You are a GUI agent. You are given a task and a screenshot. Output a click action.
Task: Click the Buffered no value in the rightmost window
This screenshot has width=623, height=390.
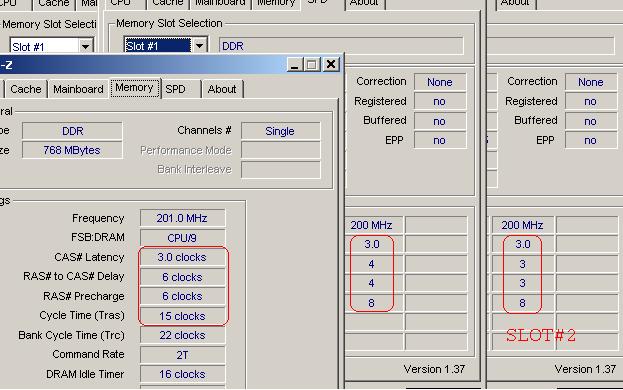pyautogui.click(x=590, y=121)
